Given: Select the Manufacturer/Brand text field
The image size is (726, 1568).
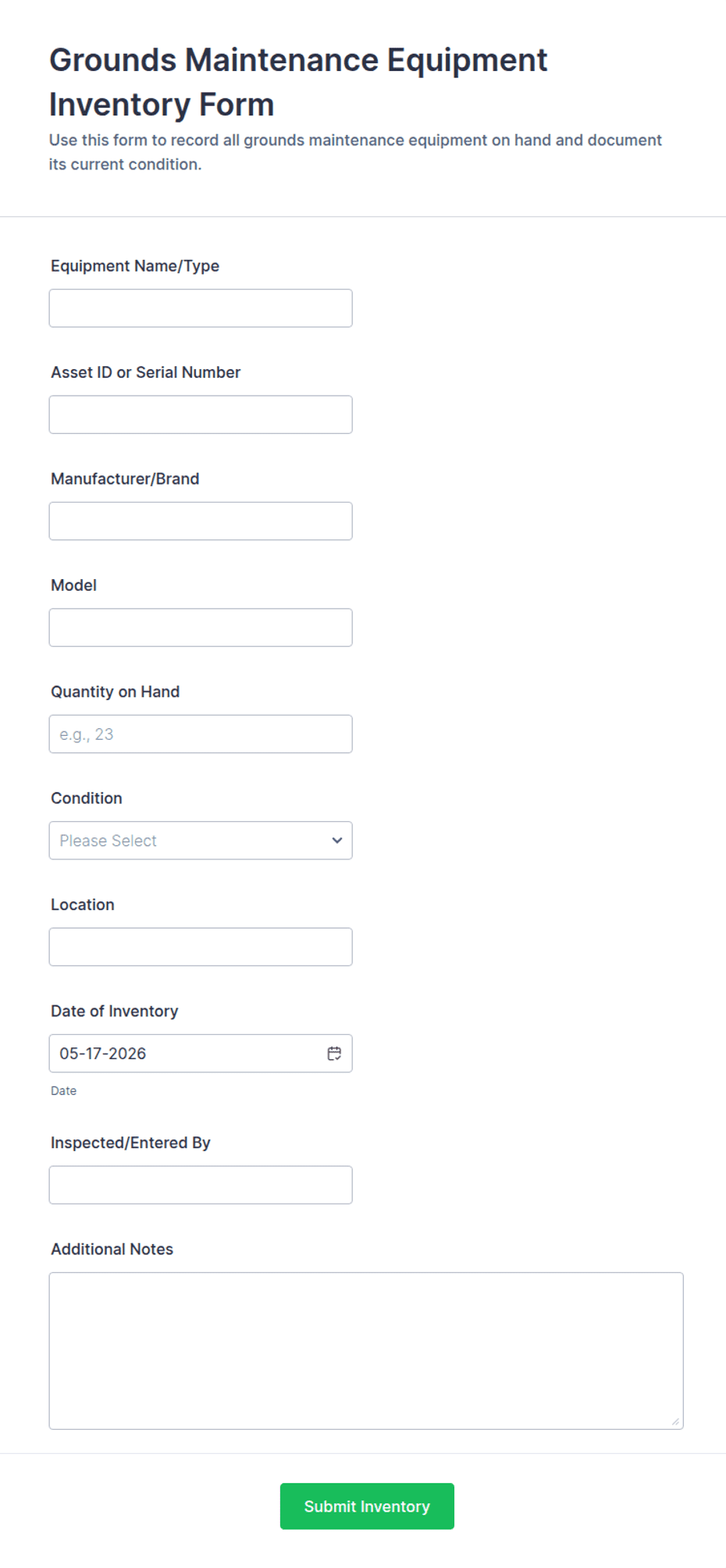Looking at the screenshot, I should [201, 521].
